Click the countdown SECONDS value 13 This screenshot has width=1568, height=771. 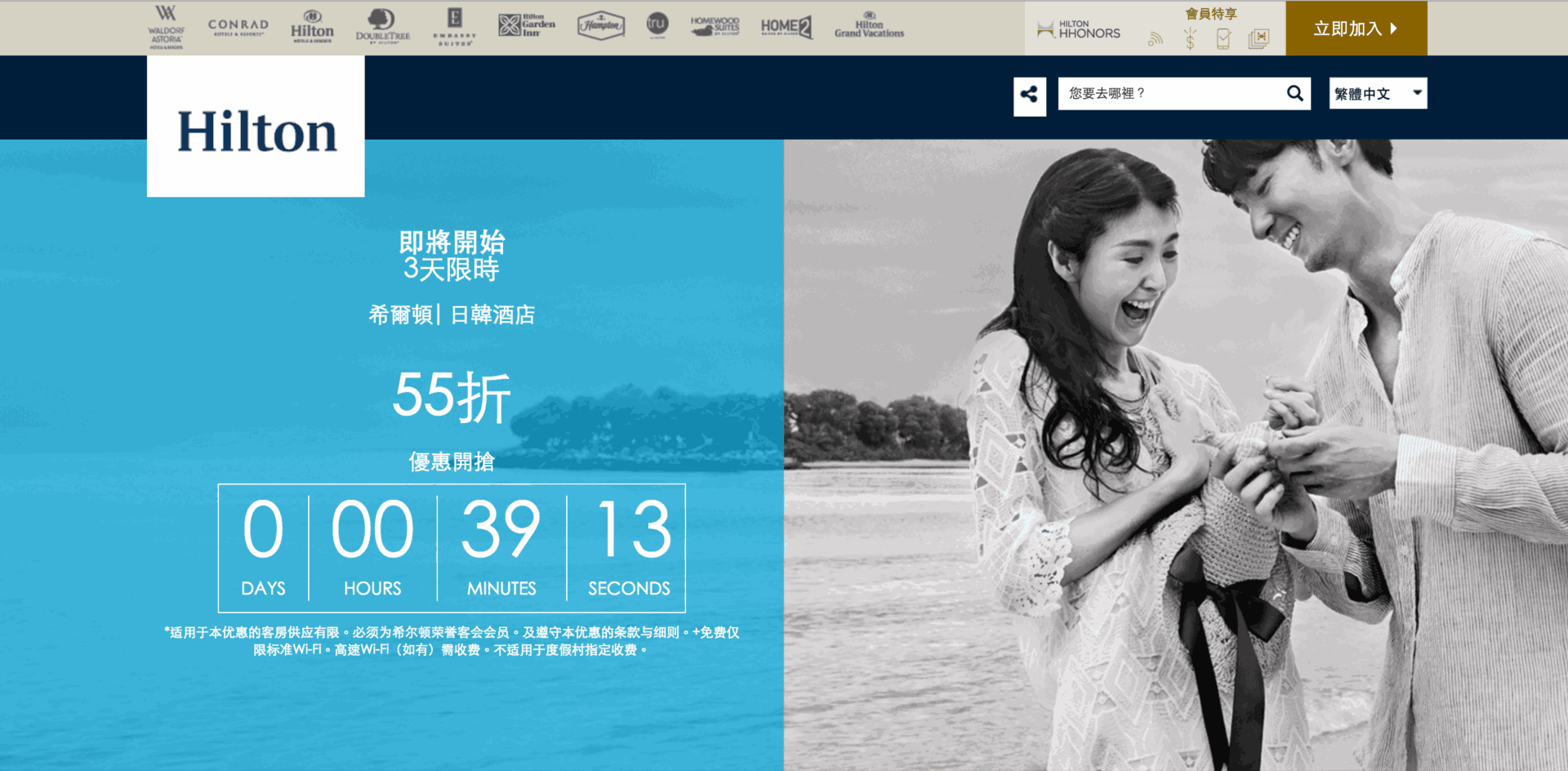click(x=634, y=529)
